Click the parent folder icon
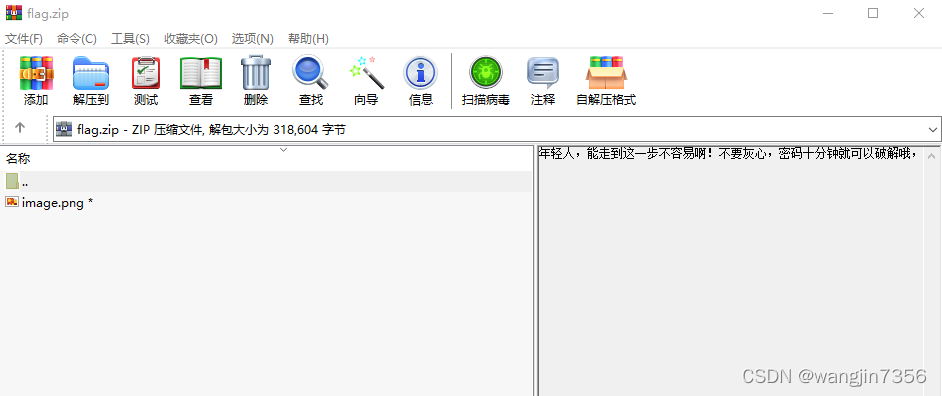 12,181
